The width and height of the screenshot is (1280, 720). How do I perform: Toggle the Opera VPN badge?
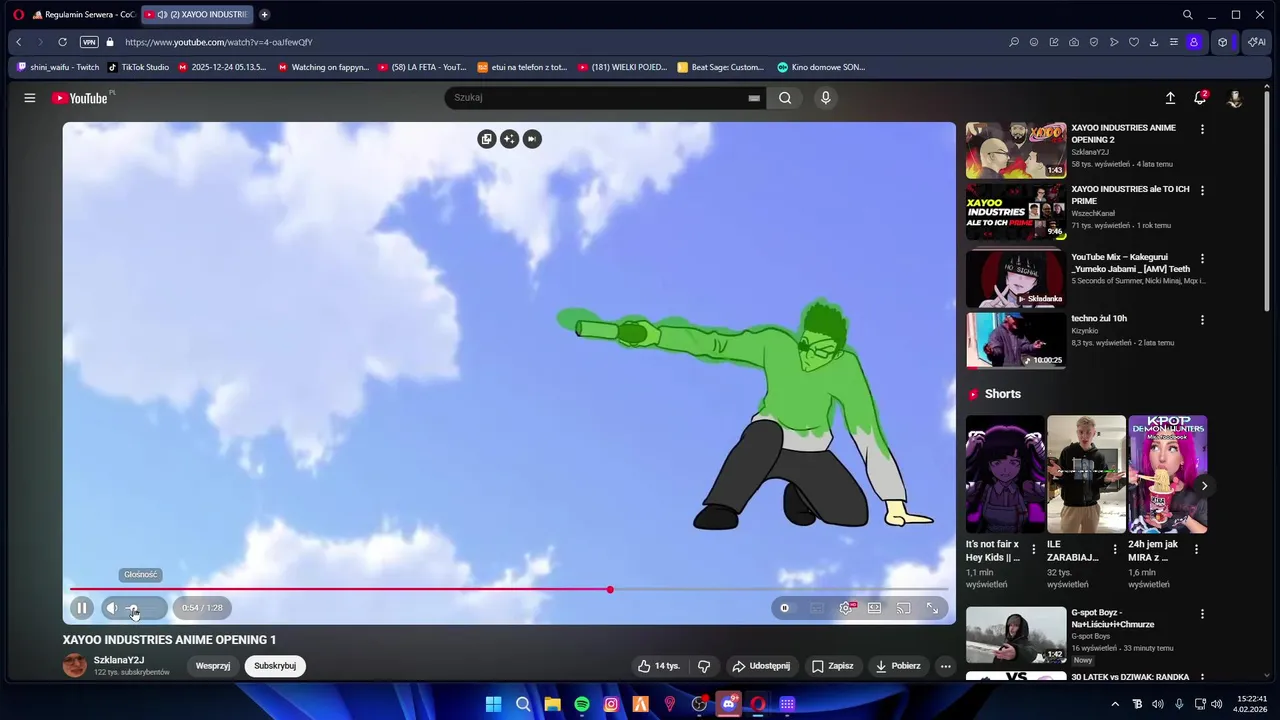tap(89, 42)
